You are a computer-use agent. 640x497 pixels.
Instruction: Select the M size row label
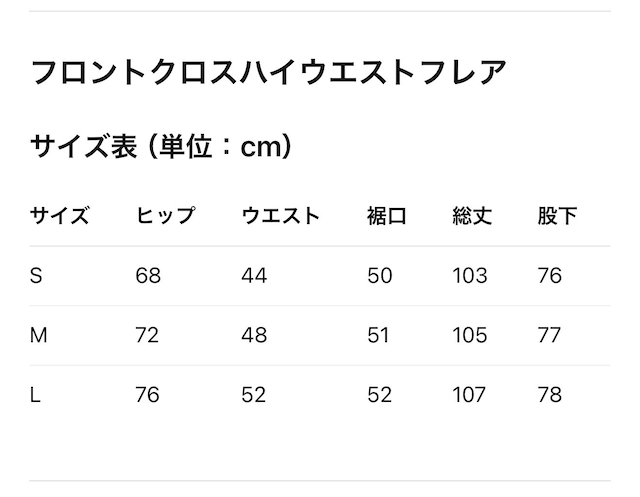coord(39,336)
